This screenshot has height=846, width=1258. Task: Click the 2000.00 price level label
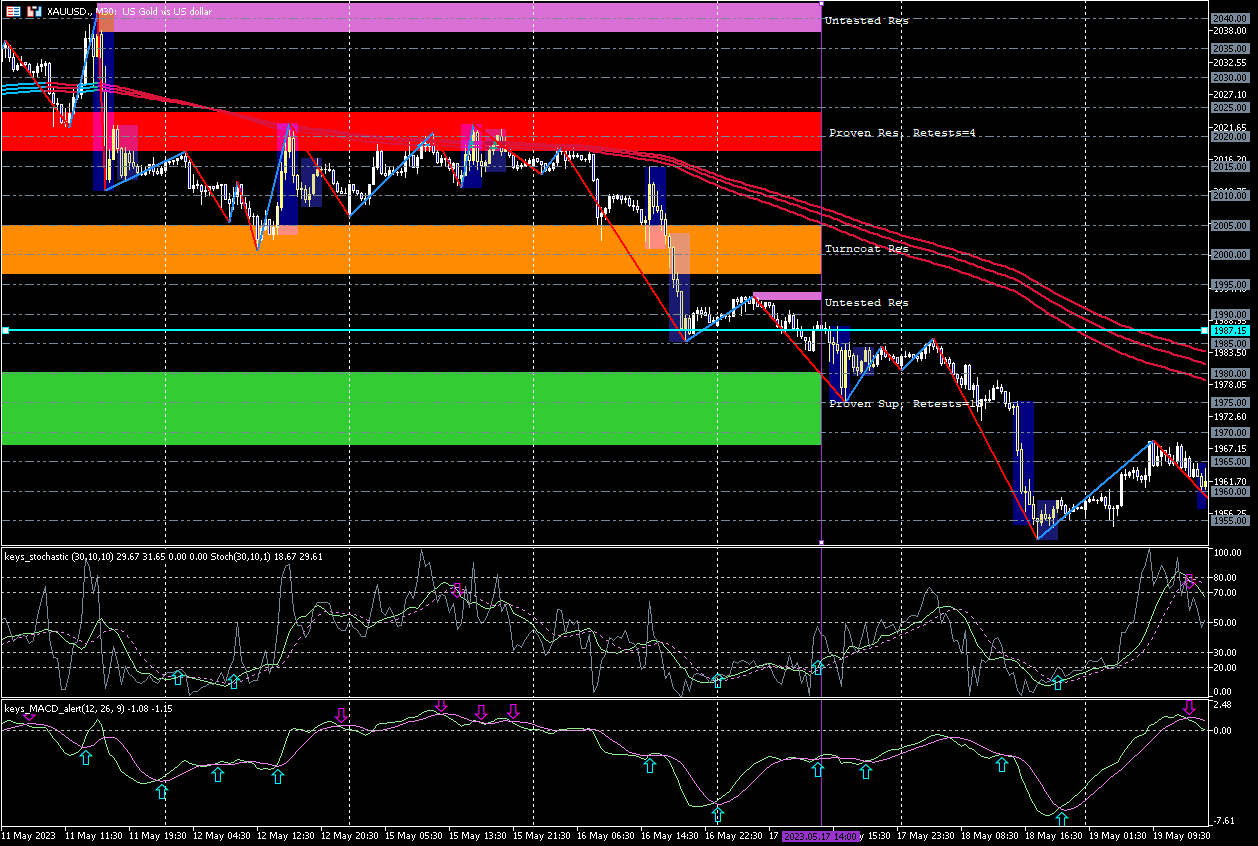pos(1228,255)
